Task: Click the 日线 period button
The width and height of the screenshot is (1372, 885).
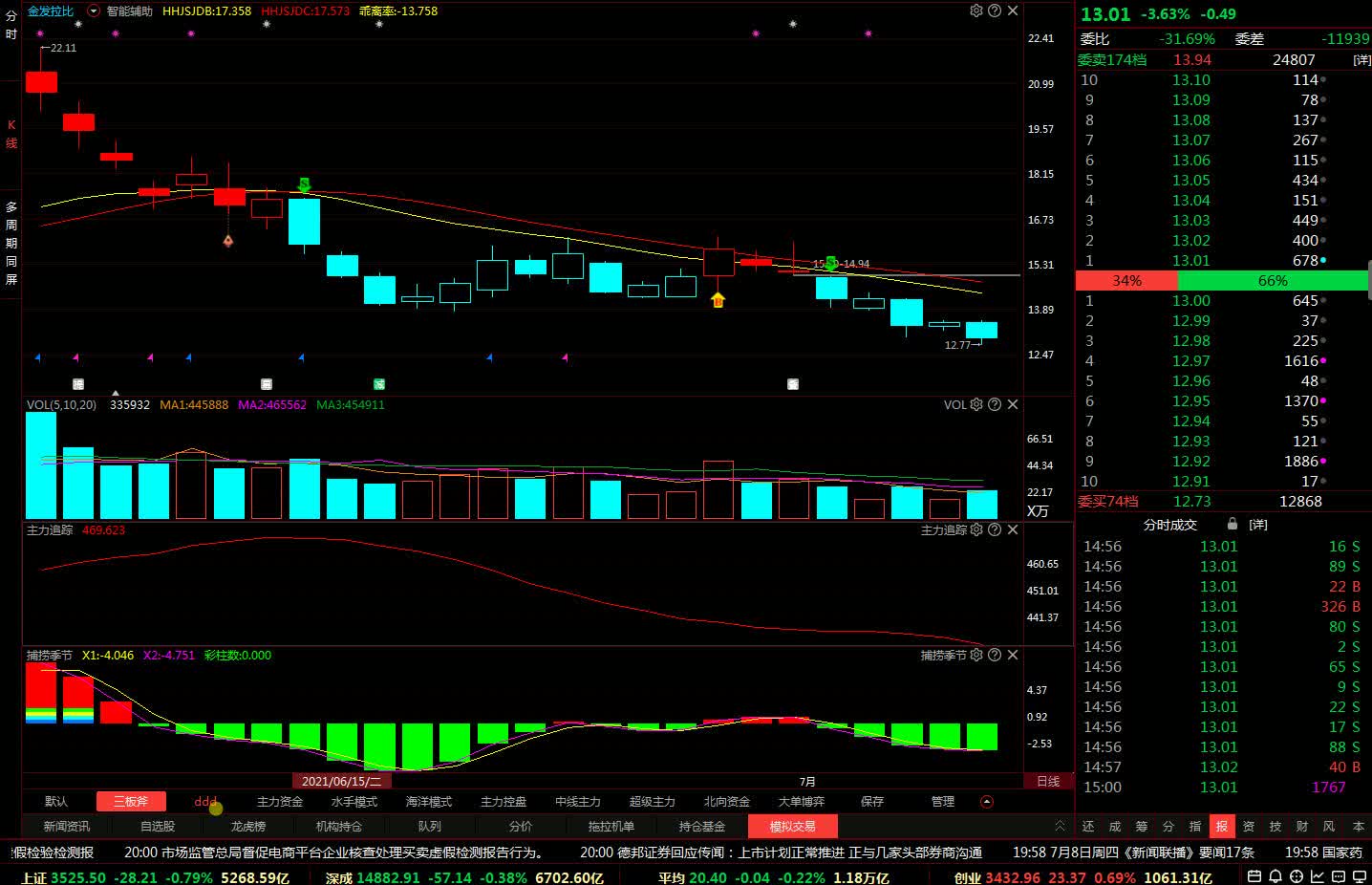Action: click(1048, 781)
